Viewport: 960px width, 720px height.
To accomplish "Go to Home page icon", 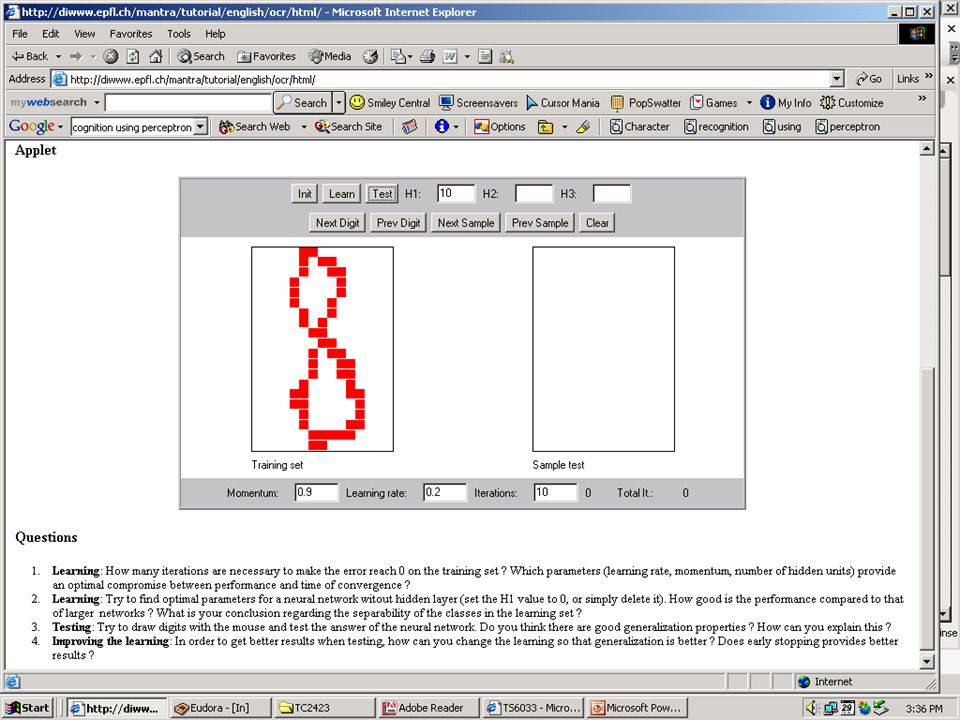I will (156, 56).
